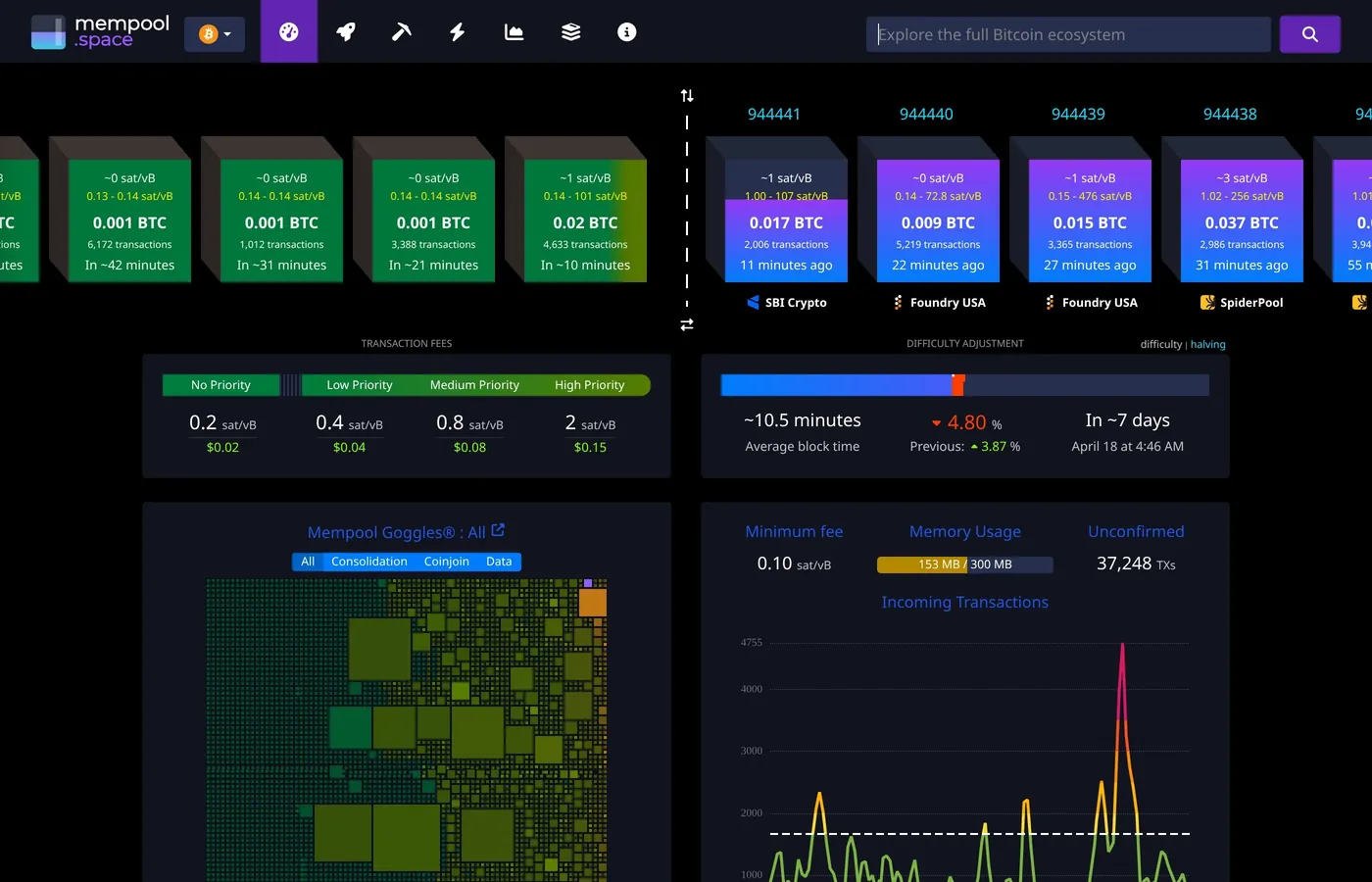Open block height 944441 link
The width and height of the screenshot is (1372, 882).
point(774,114)
